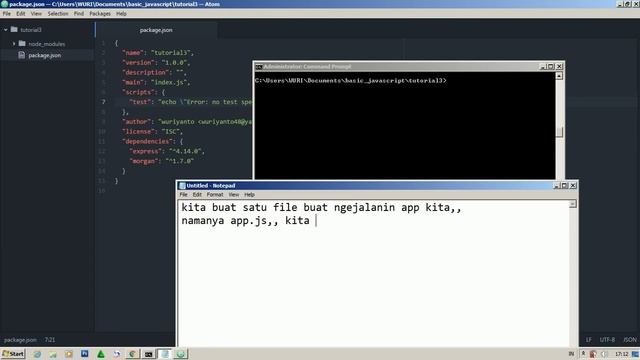This screenshot has width=640, height=360.
Task: Open the green triangle taskbar icon
Action: pos(100,354)
